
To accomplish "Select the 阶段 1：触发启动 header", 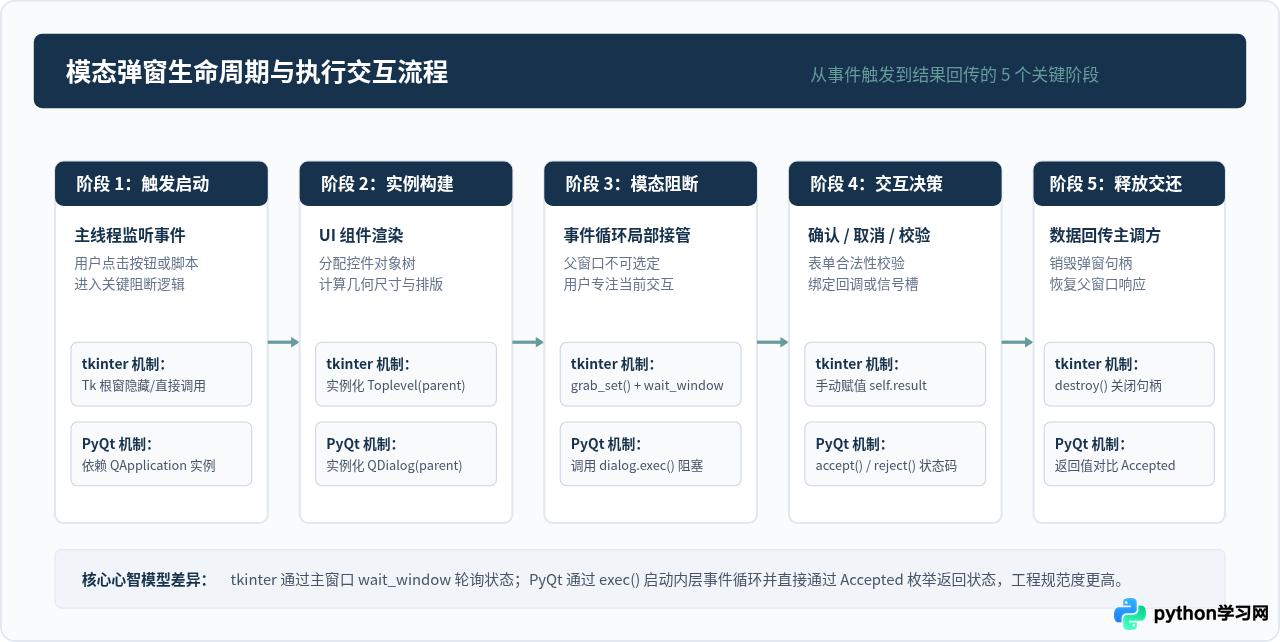I will tap(161, 184).
